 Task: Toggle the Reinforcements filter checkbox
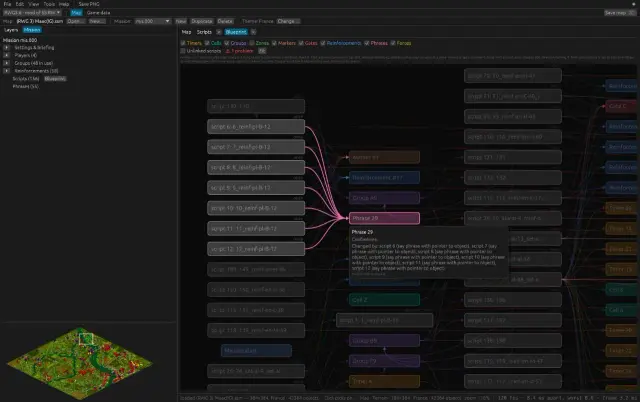[x=323, y=43]
